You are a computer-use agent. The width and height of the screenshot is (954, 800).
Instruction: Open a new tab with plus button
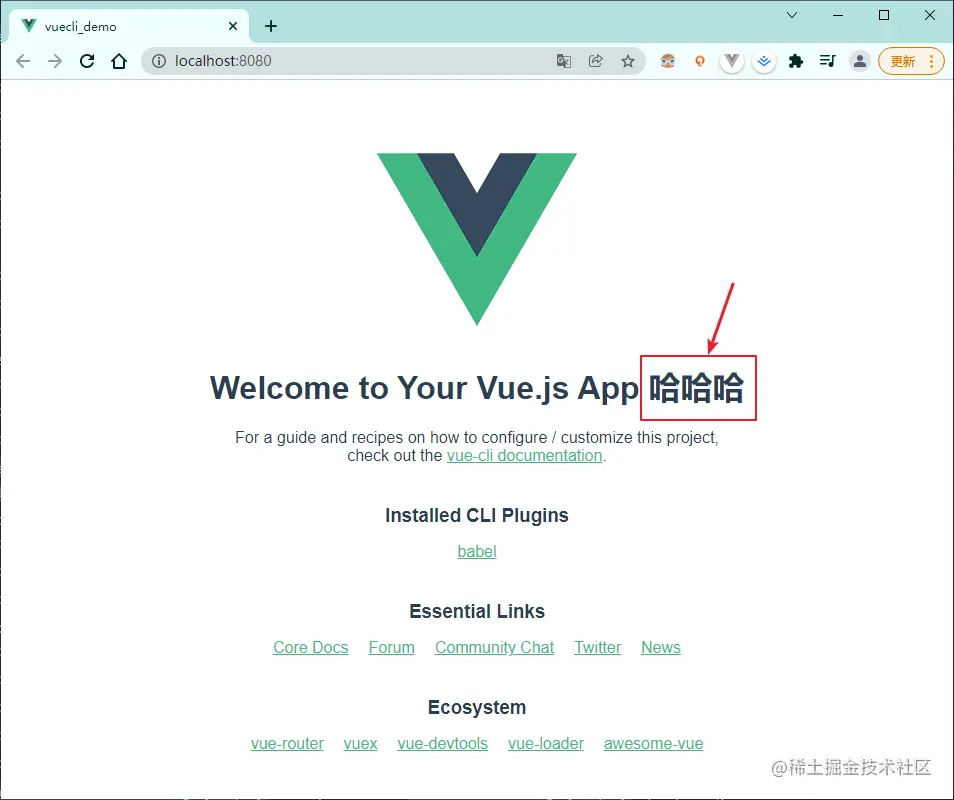pyautogui.click(x=271, y=26)
